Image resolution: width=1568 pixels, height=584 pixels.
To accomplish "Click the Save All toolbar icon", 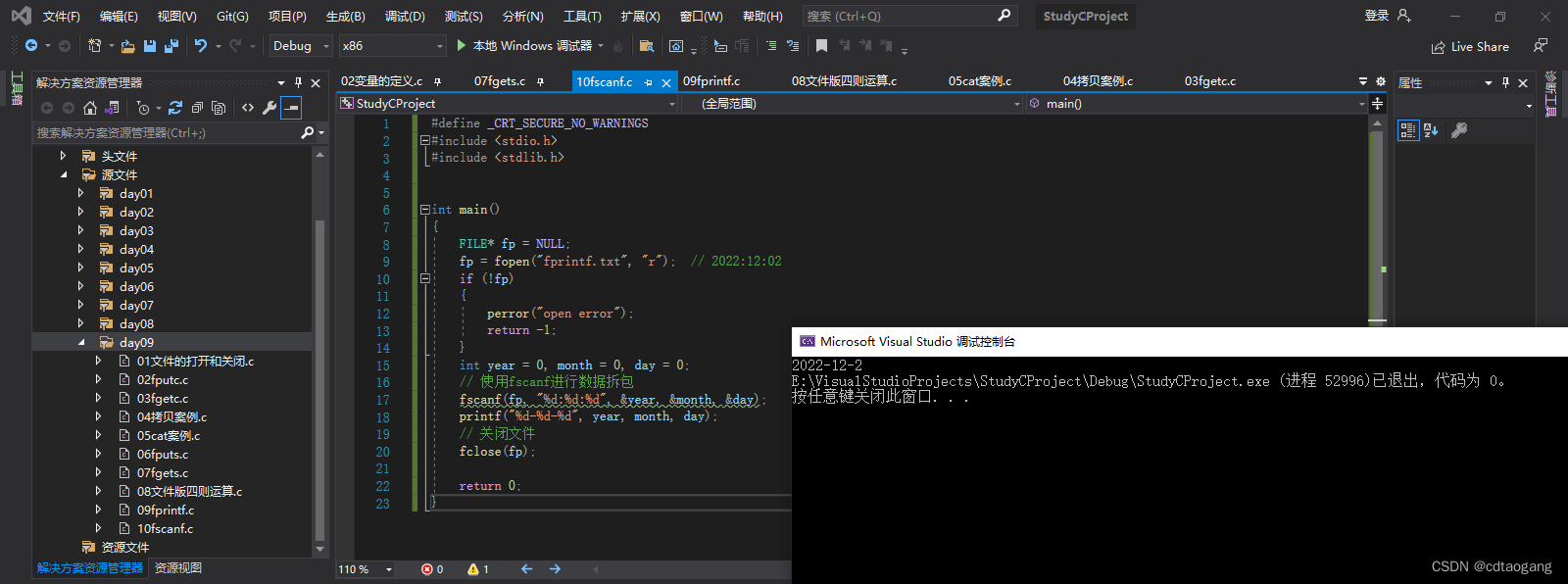I will tap(171, 46).
